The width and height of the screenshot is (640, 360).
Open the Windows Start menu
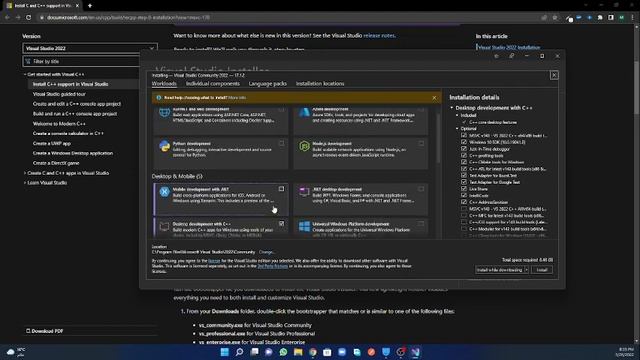[224, 352]
